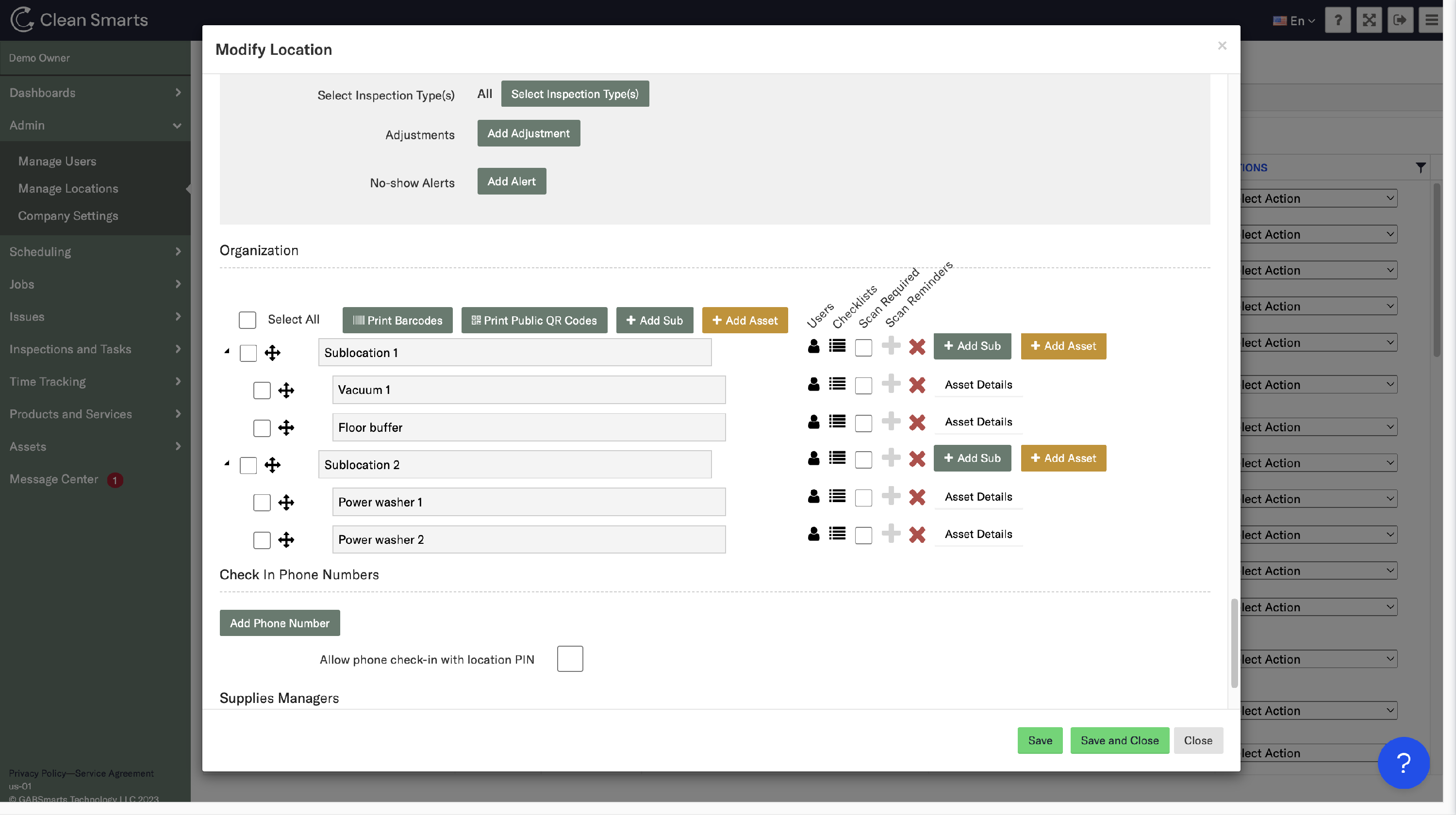Click the Vacuum 1 name input field
Viewport: 1456px width, 815px height.
(x=529, y=390)
